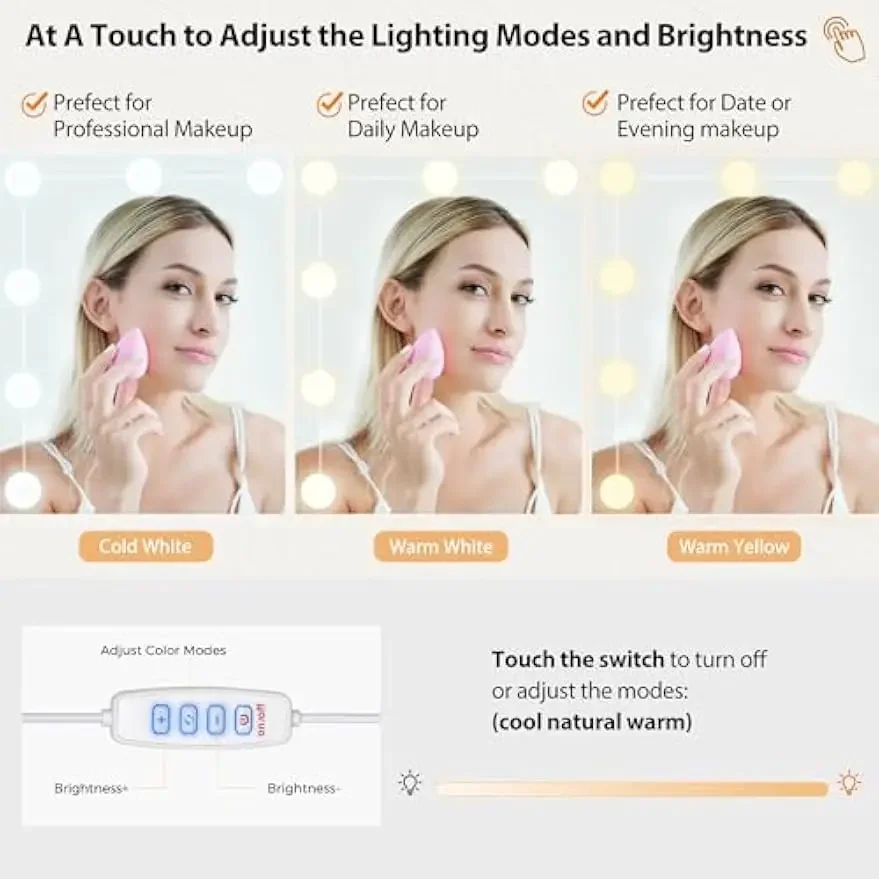Click the checkmark beside Date or Evening makeup

[595, 103]
